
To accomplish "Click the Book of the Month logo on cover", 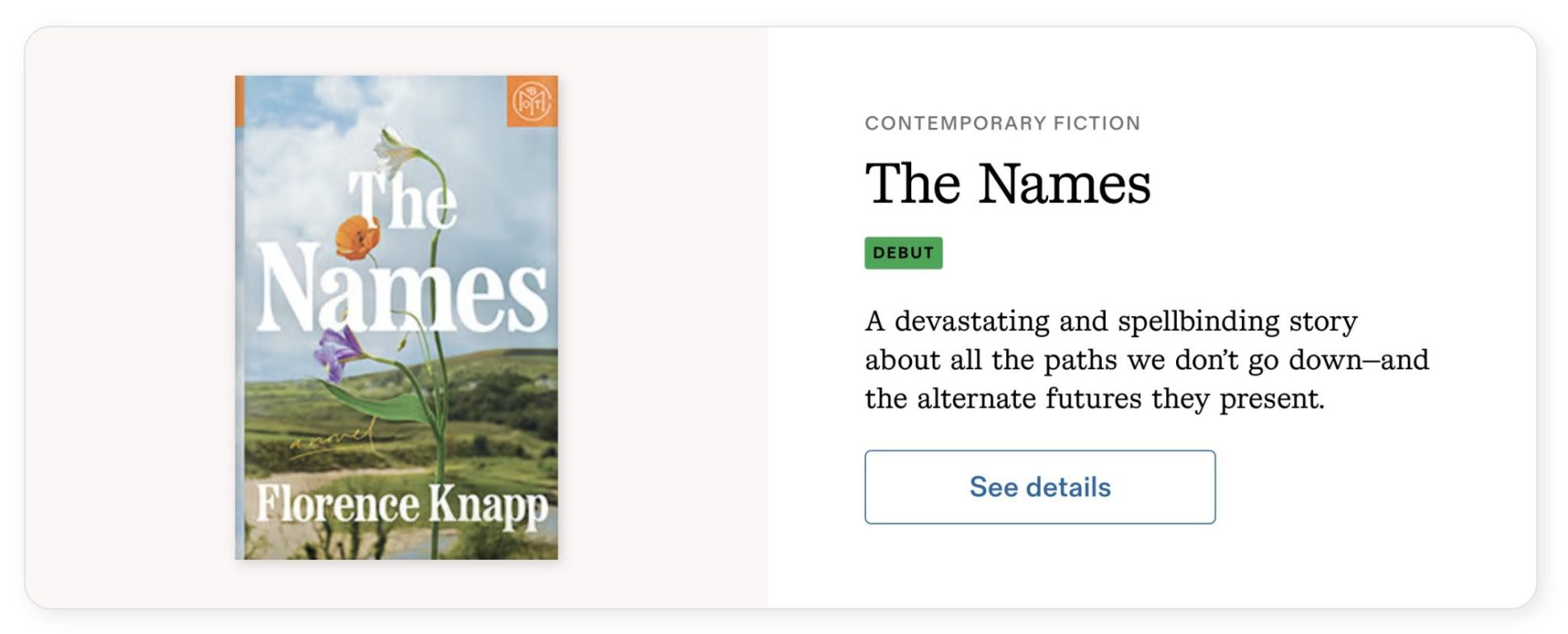I will pos(531,102).
